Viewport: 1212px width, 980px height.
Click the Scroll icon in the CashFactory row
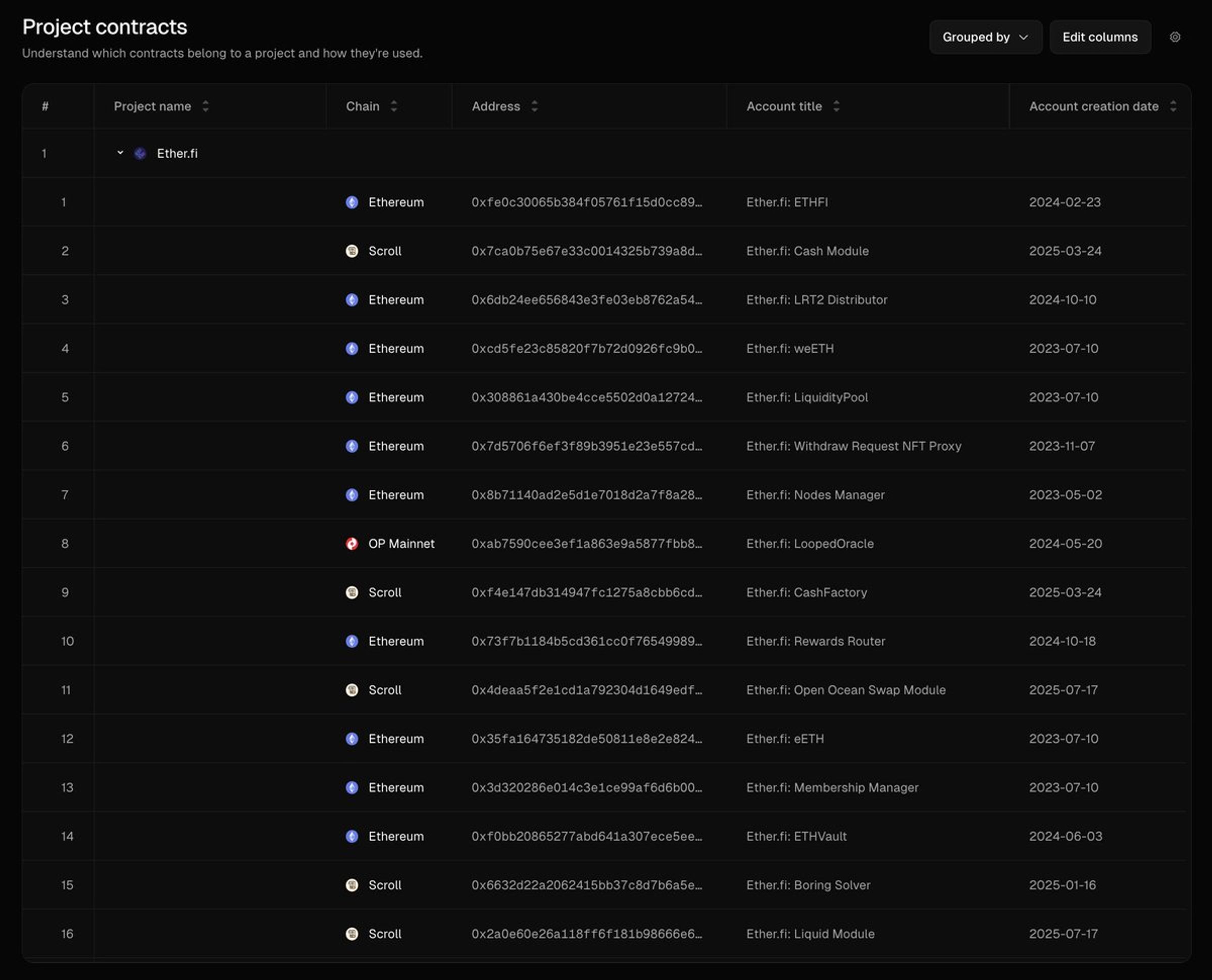351,593
